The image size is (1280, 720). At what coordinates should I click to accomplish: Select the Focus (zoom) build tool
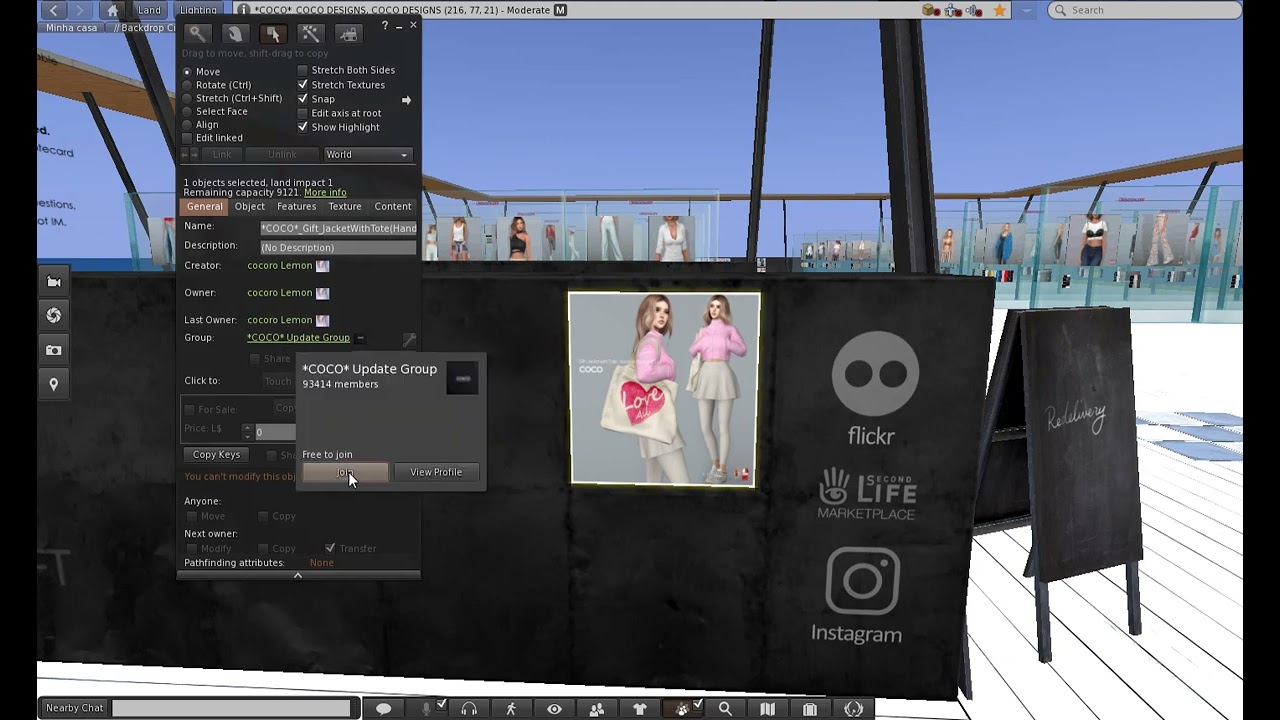(198, 34)
